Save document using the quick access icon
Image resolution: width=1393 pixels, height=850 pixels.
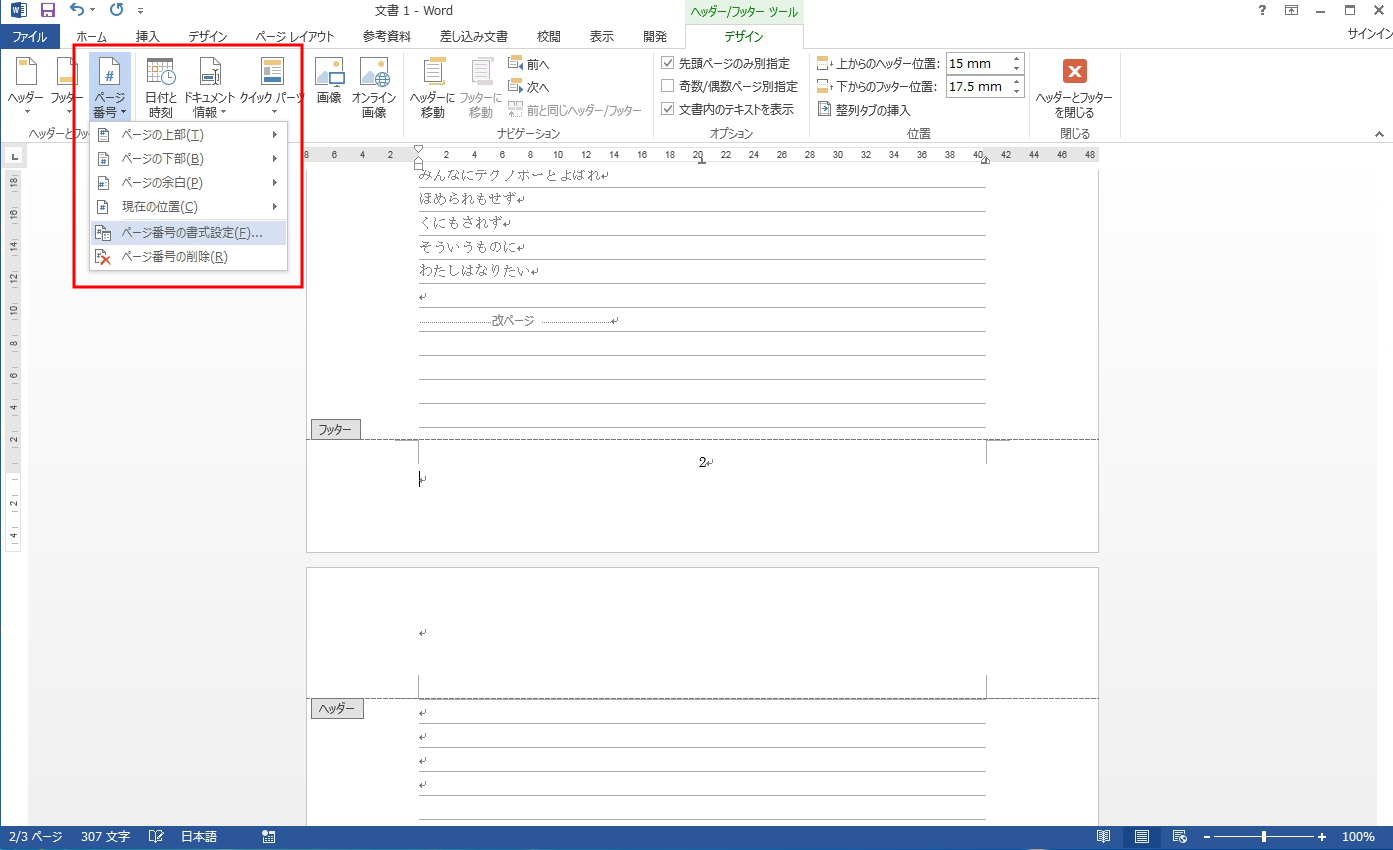47,11
